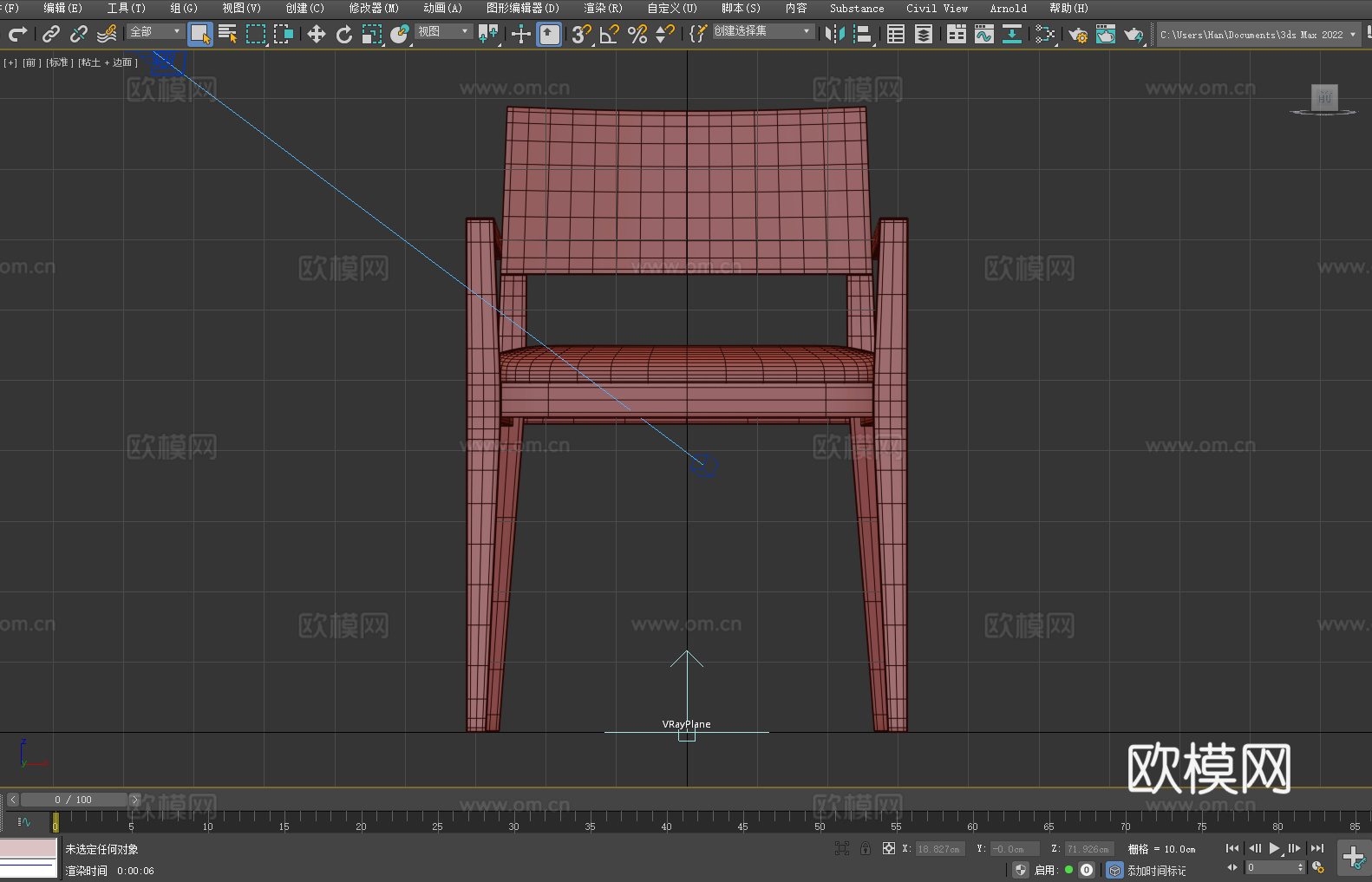Viewport: 1372px width, 882px height.
Task: Open the mini curve editor toggle
Action: tap(24, 821)
